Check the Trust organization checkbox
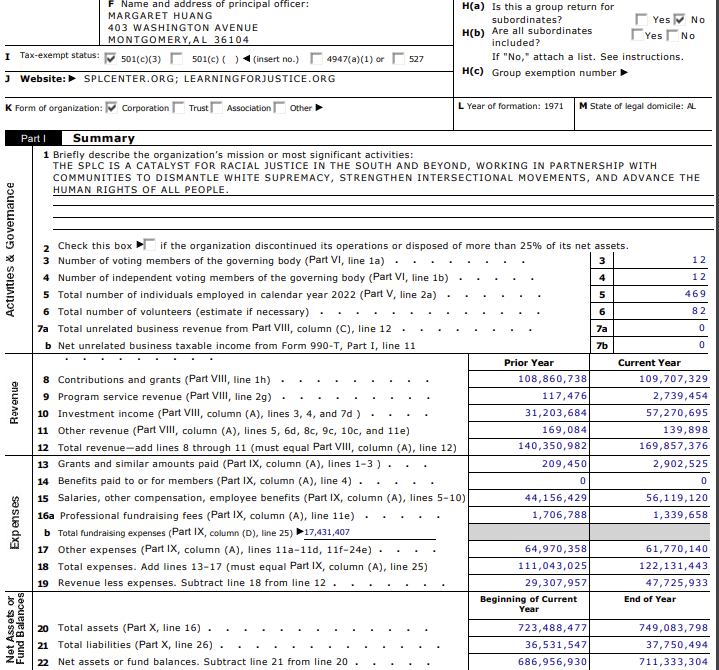 tap(178, 107)
